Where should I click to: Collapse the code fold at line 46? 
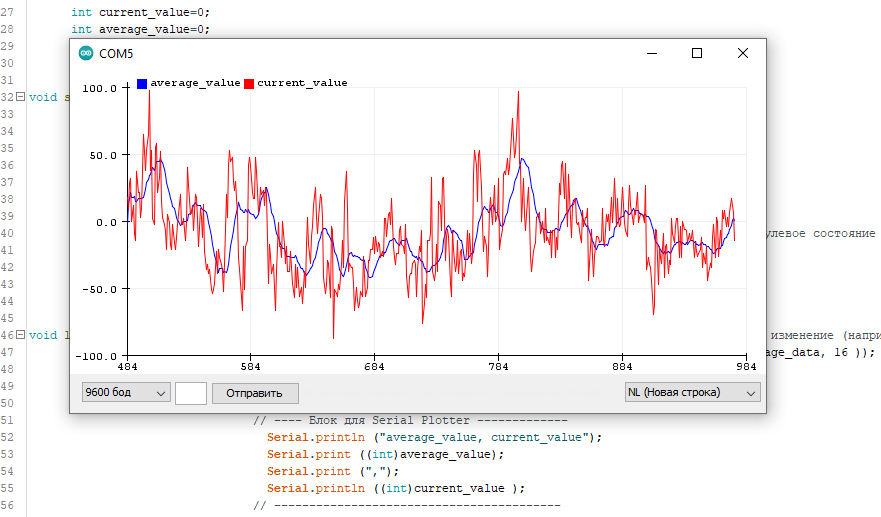tap(20, 335)
